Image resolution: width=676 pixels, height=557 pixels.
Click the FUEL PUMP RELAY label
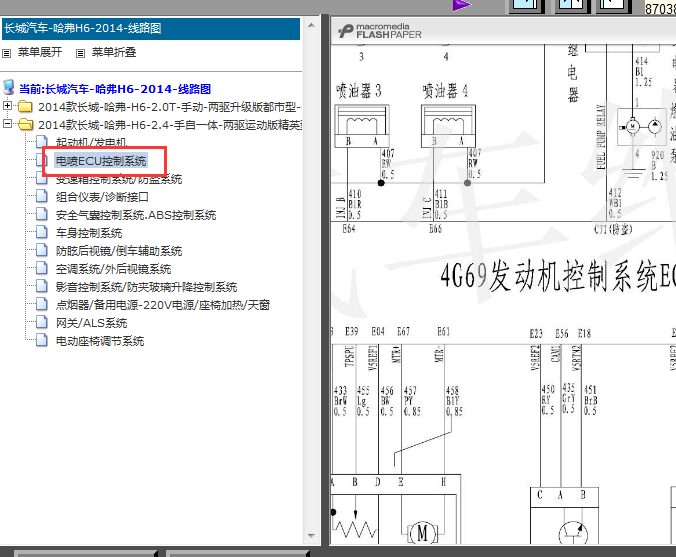pyautogui.click(x=600, y=137)
